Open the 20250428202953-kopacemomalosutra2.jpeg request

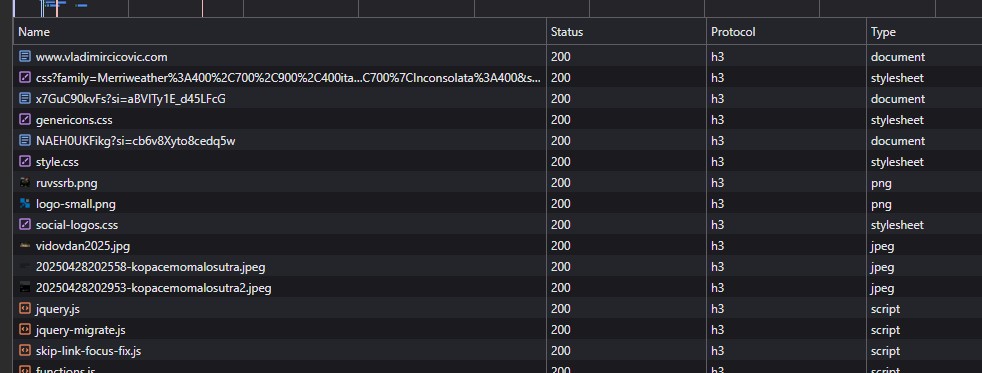click(x=153, y=288)
